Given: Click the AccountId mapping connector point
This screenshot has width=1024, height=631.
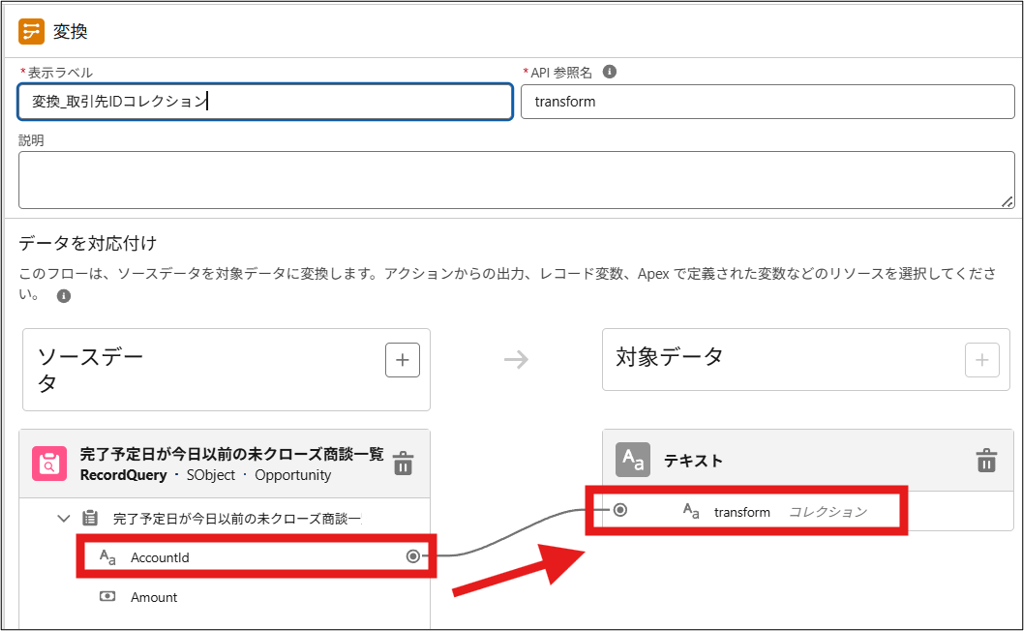Looking at the screenshot, I should [413, 556].
